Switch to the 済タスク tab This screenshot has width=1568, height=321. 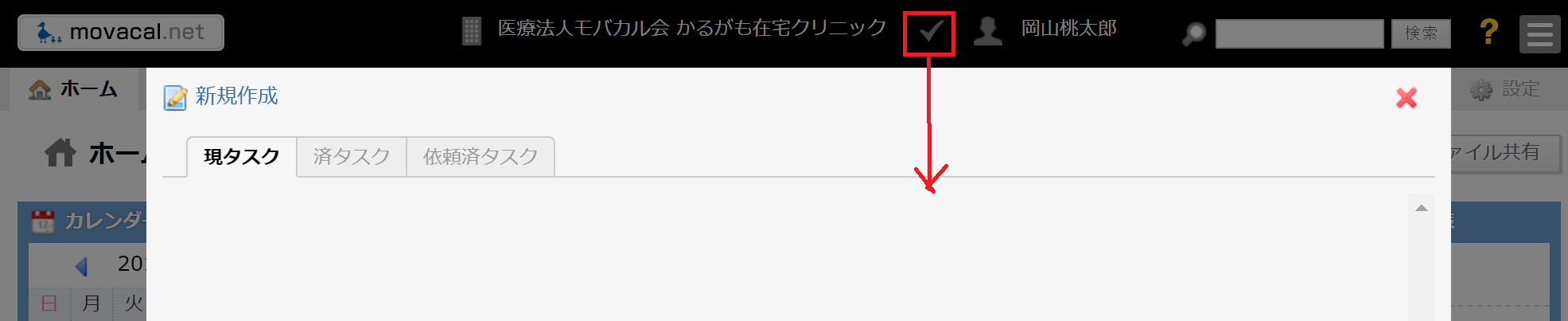352,157
